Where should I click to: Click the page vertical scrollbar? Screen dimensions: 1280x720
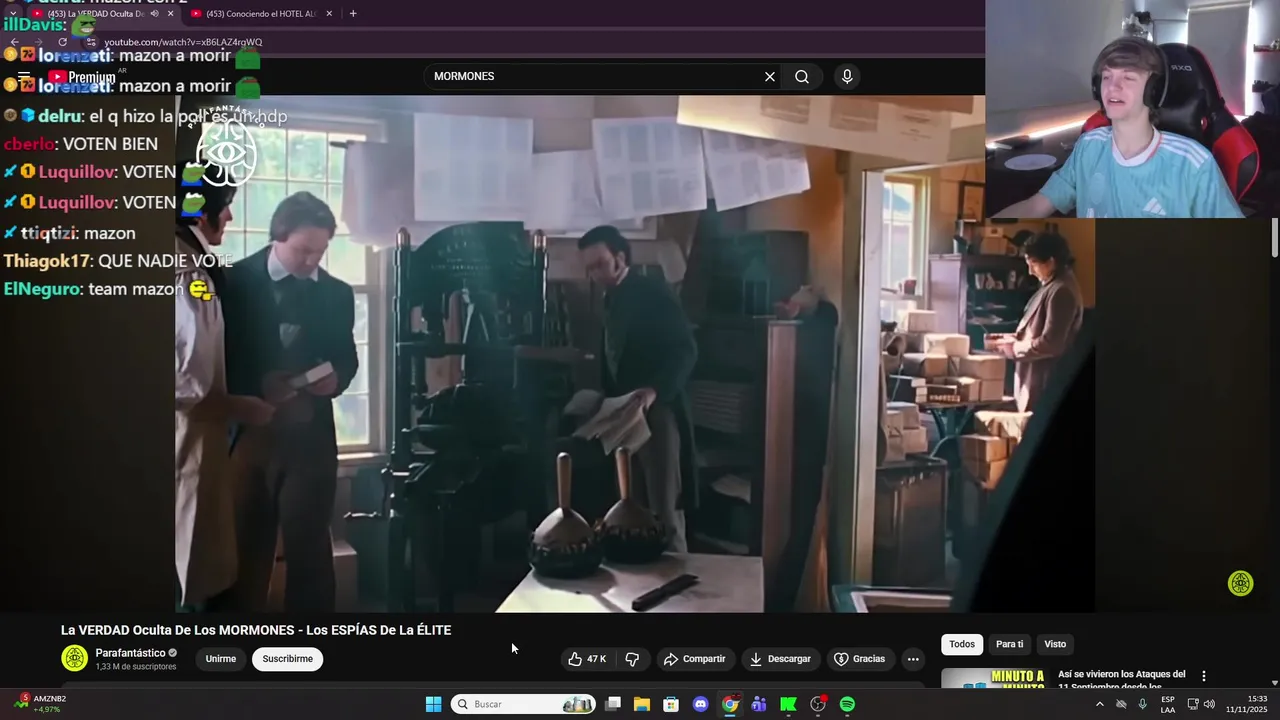click(x=1275, y=238)
